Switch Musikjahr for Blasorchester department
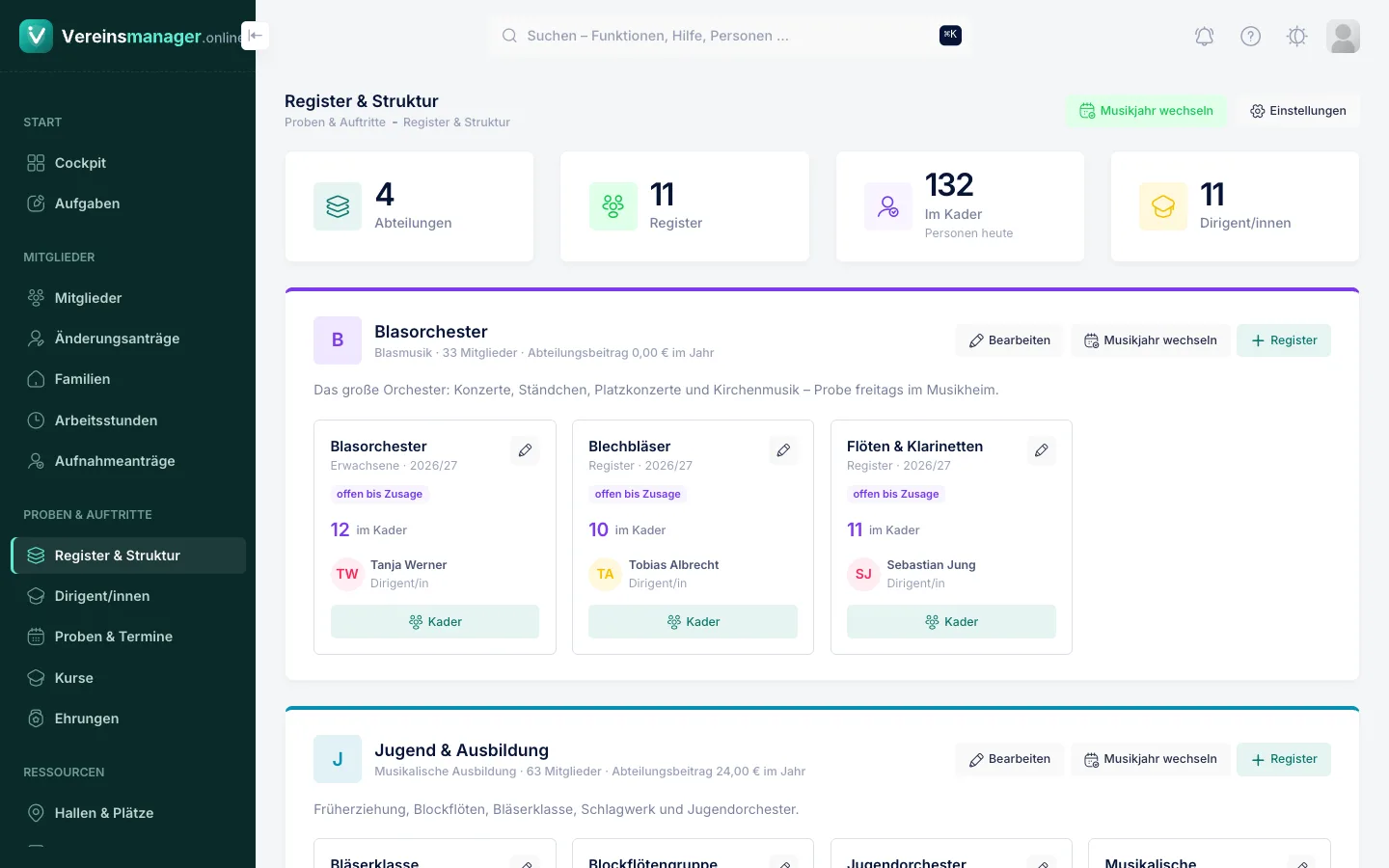The height and width of the screenshot is (868, 1389). click(x=1150, y=340)
